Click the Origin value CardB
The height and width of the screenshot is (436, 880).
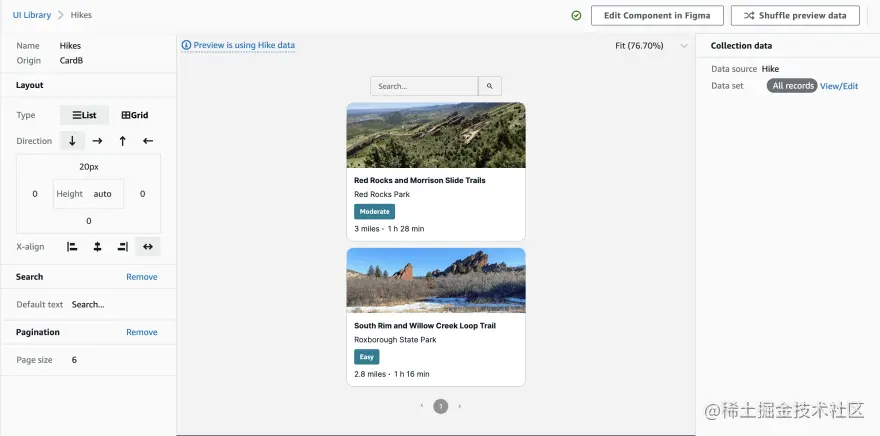point(71,60)
